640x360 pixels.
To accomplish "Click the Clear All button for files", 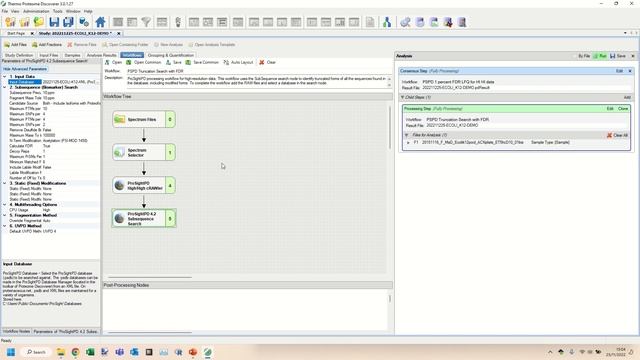I will pyautogui.click(x=617, y=135).
